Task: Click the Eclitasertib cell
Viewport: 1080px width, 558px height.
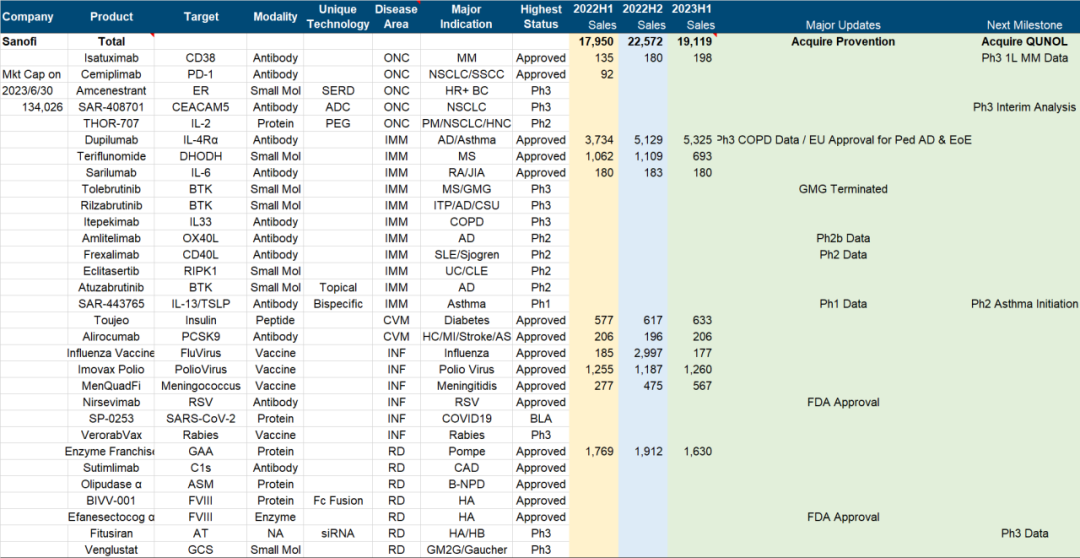Action: click(x=111, y=271)
